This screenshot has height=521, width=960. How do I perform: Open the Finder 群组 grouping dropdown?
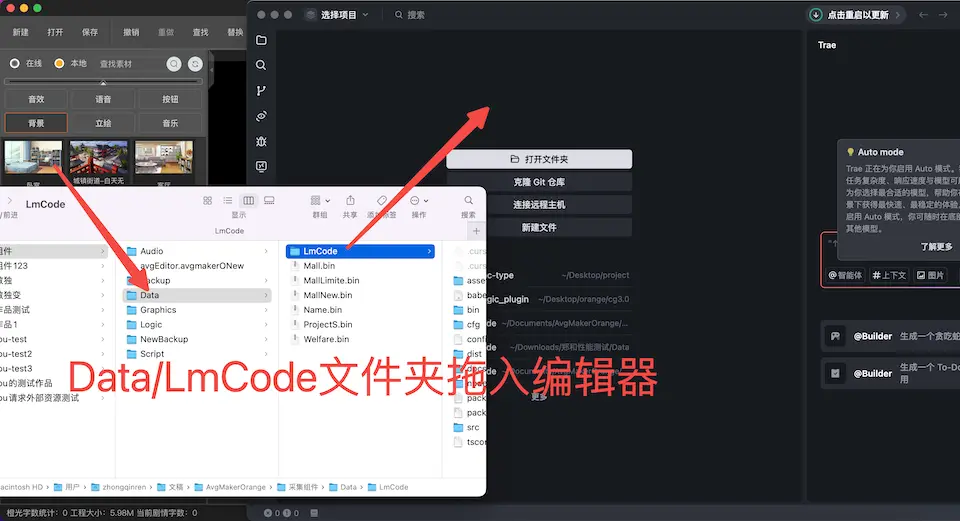pos(320,201)
